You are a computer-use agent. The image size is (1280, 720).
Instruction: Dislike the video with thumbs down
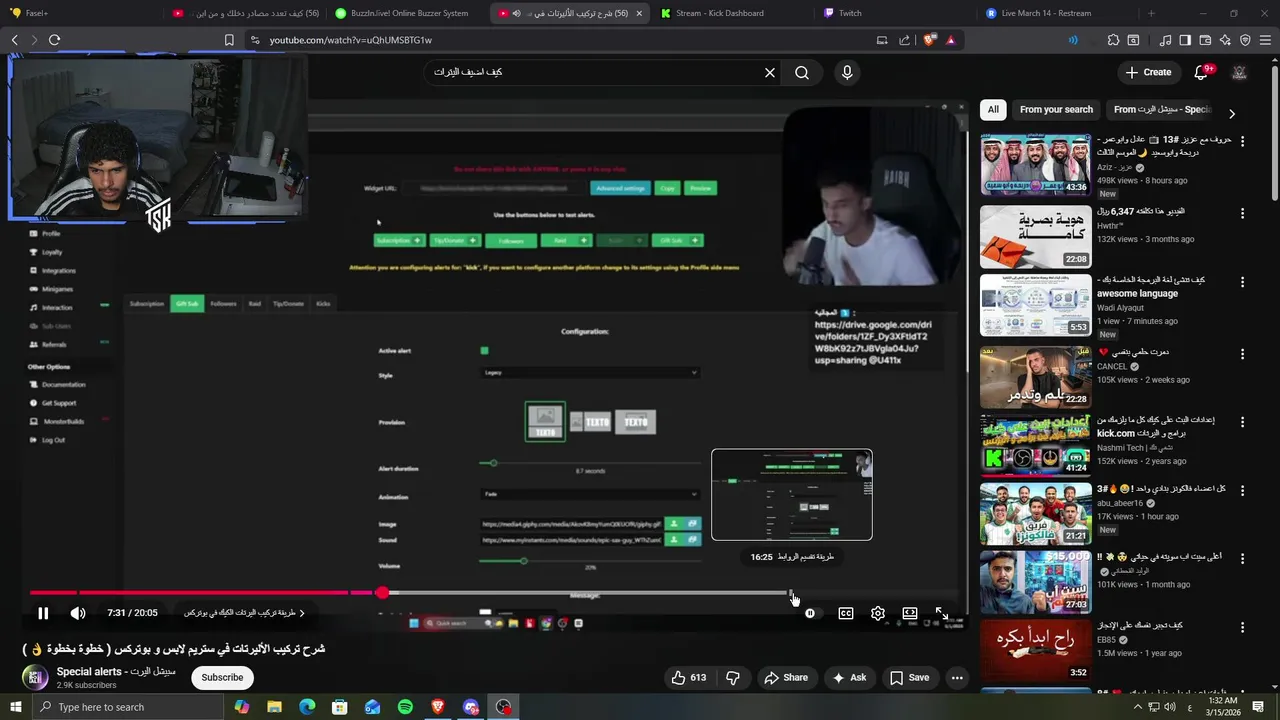pos(733,677)
